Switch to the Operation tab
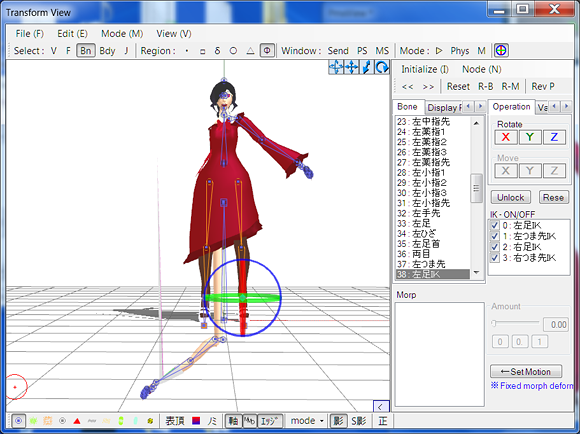 click(x=511, y=107)
